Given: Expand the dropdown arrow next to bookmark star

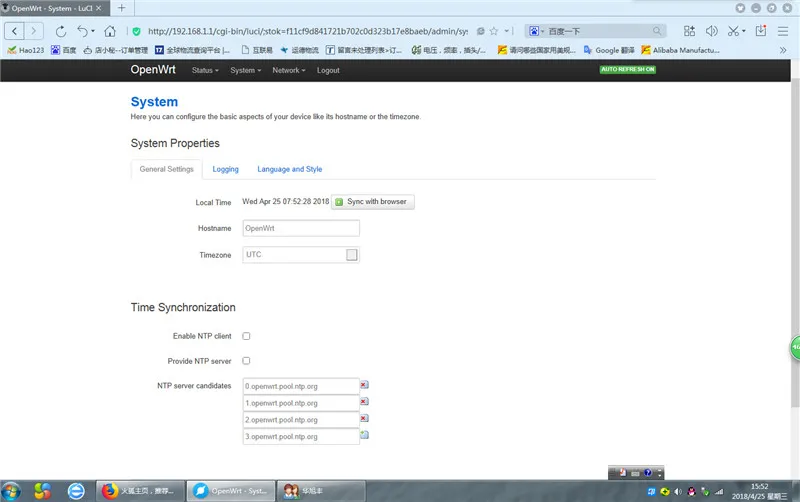Looking at the screenshot, I should click(x=507, y=31).
